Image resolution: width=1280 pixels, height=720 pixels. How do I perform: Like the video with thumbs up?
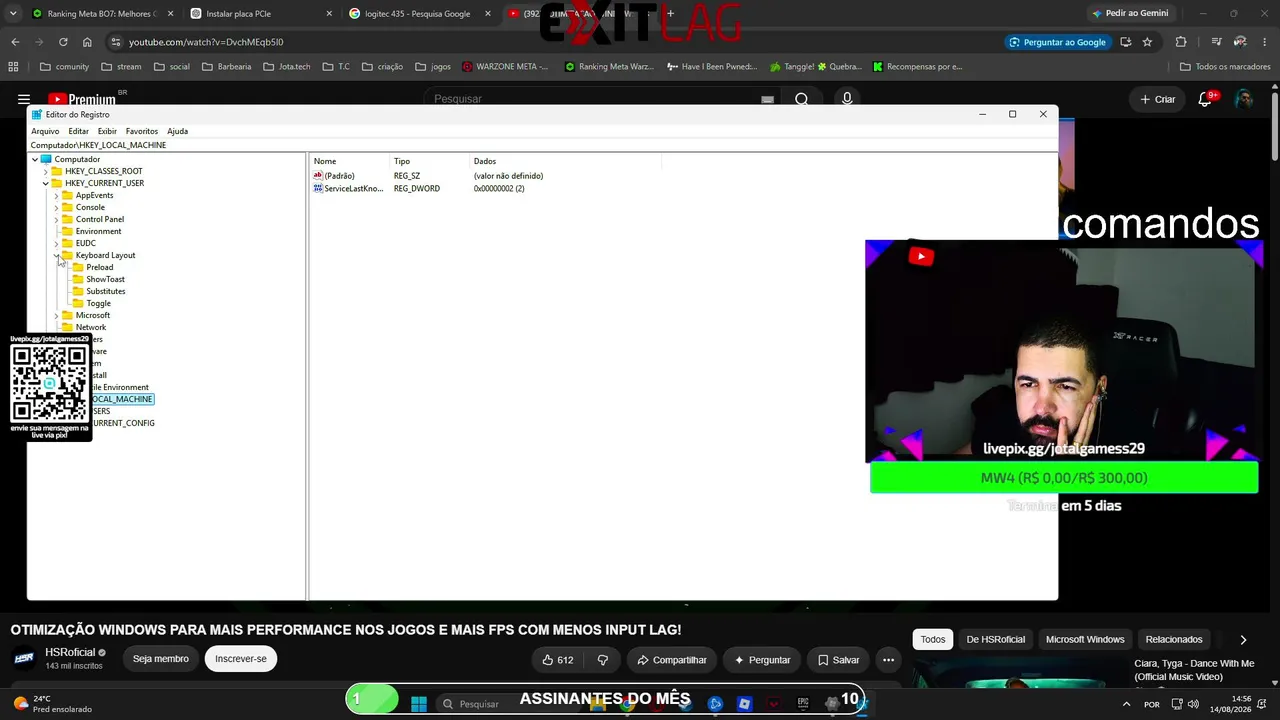(558, 660)
